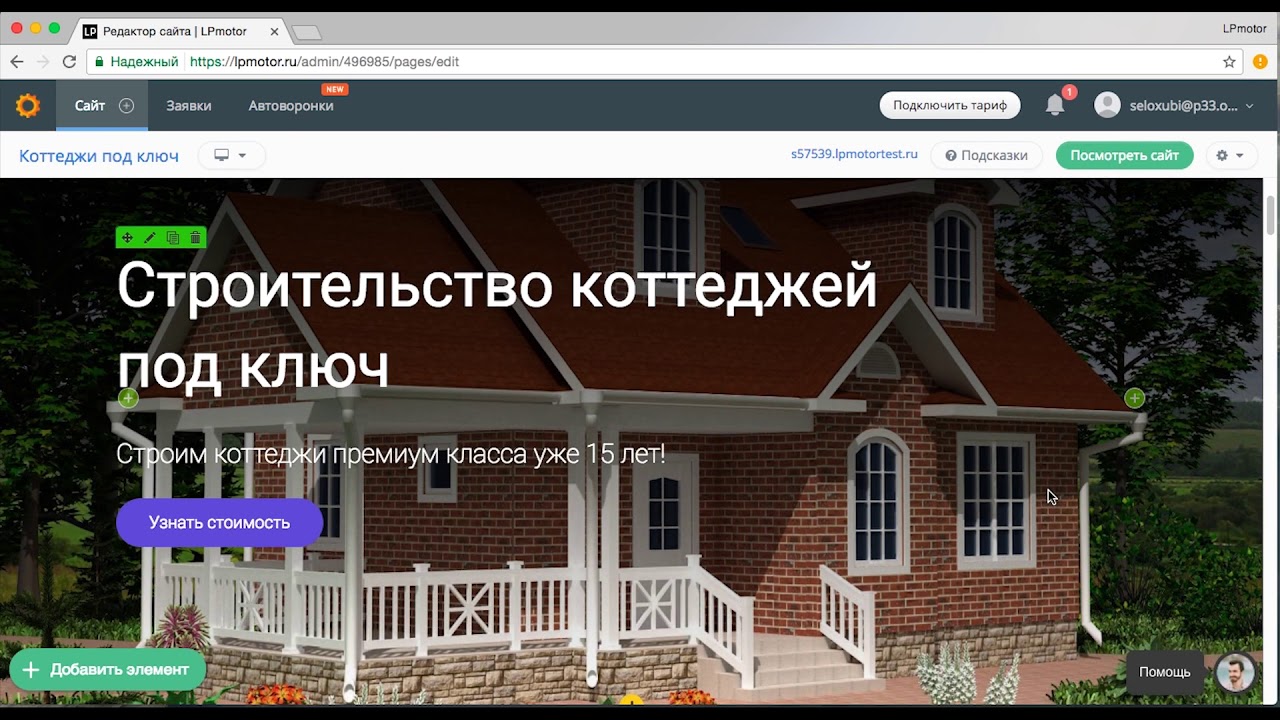Screen dimensions: 1280x720
Task: Click the browser address bar
Action: [x=700, y=62]
